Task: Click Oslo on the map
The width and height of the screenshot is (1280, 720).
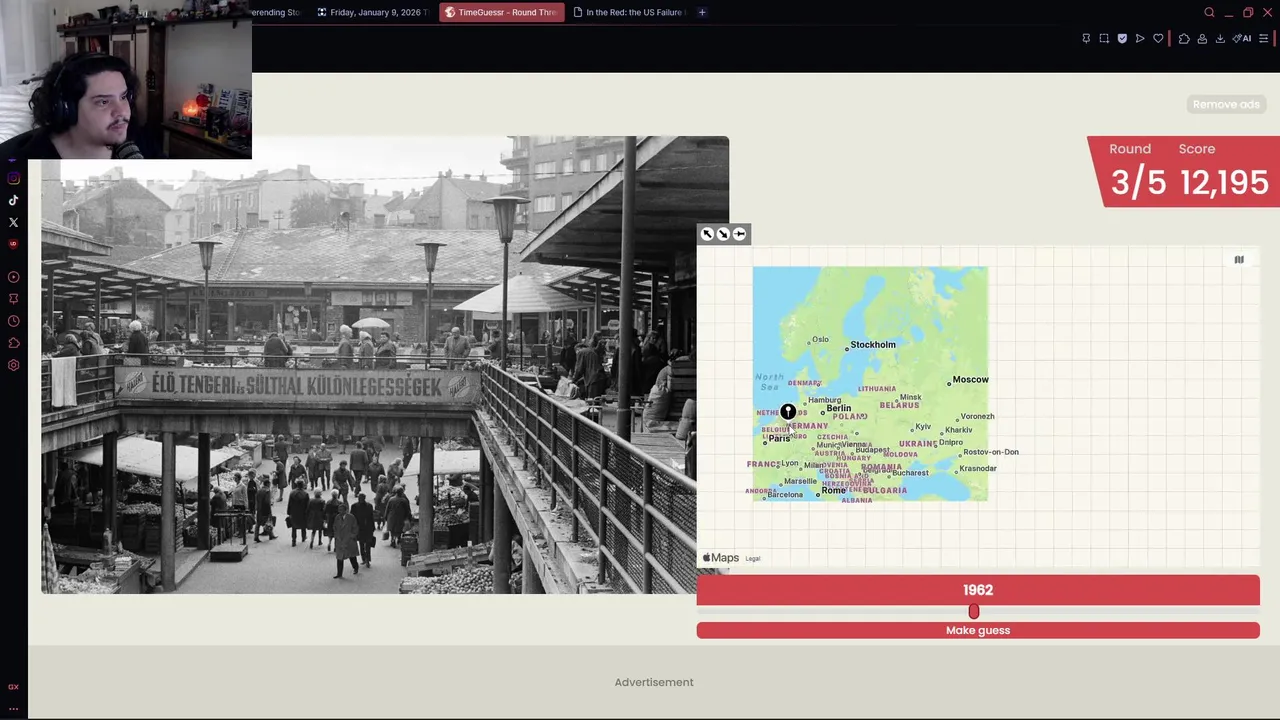Action: (820, 339)
